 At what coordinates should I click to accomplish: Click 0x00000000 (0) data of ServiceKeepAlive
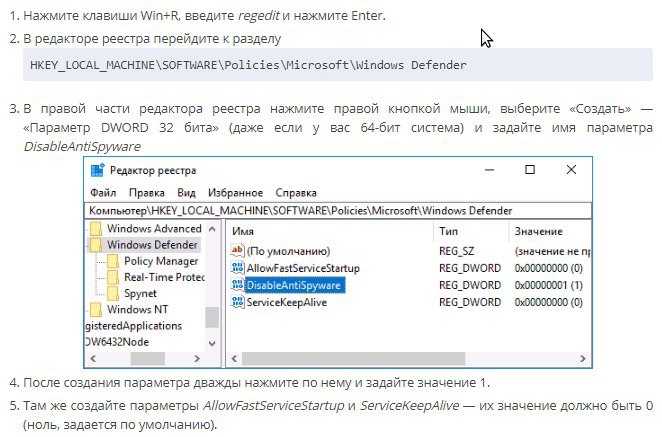click(x=549, y=302)
